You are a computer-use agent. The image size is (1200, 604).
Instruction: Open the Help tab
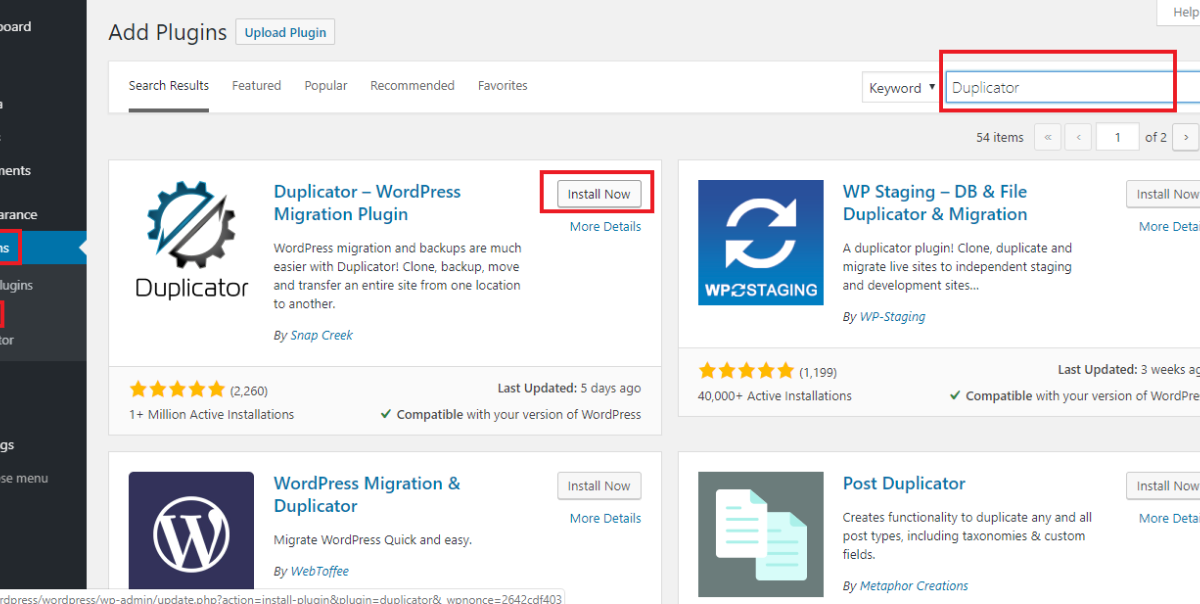[1179, 11]
